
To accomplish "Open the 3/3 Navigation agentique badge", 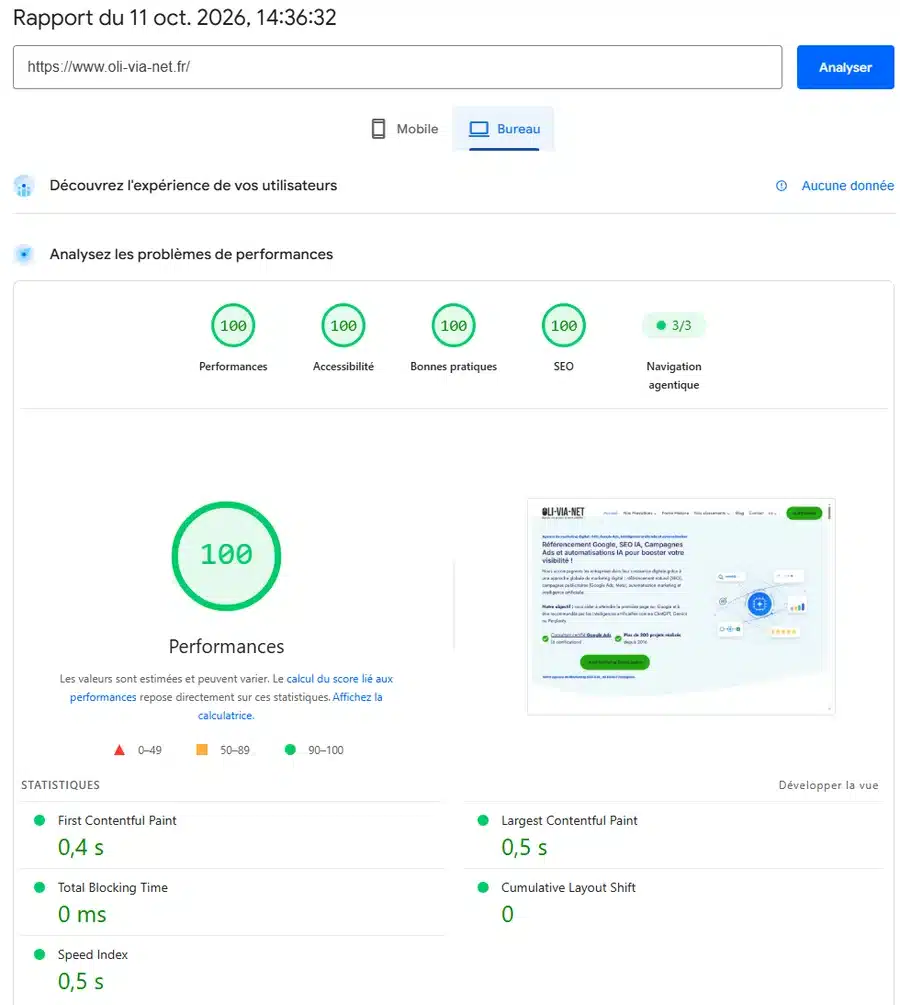I will (x=674, y=326).
